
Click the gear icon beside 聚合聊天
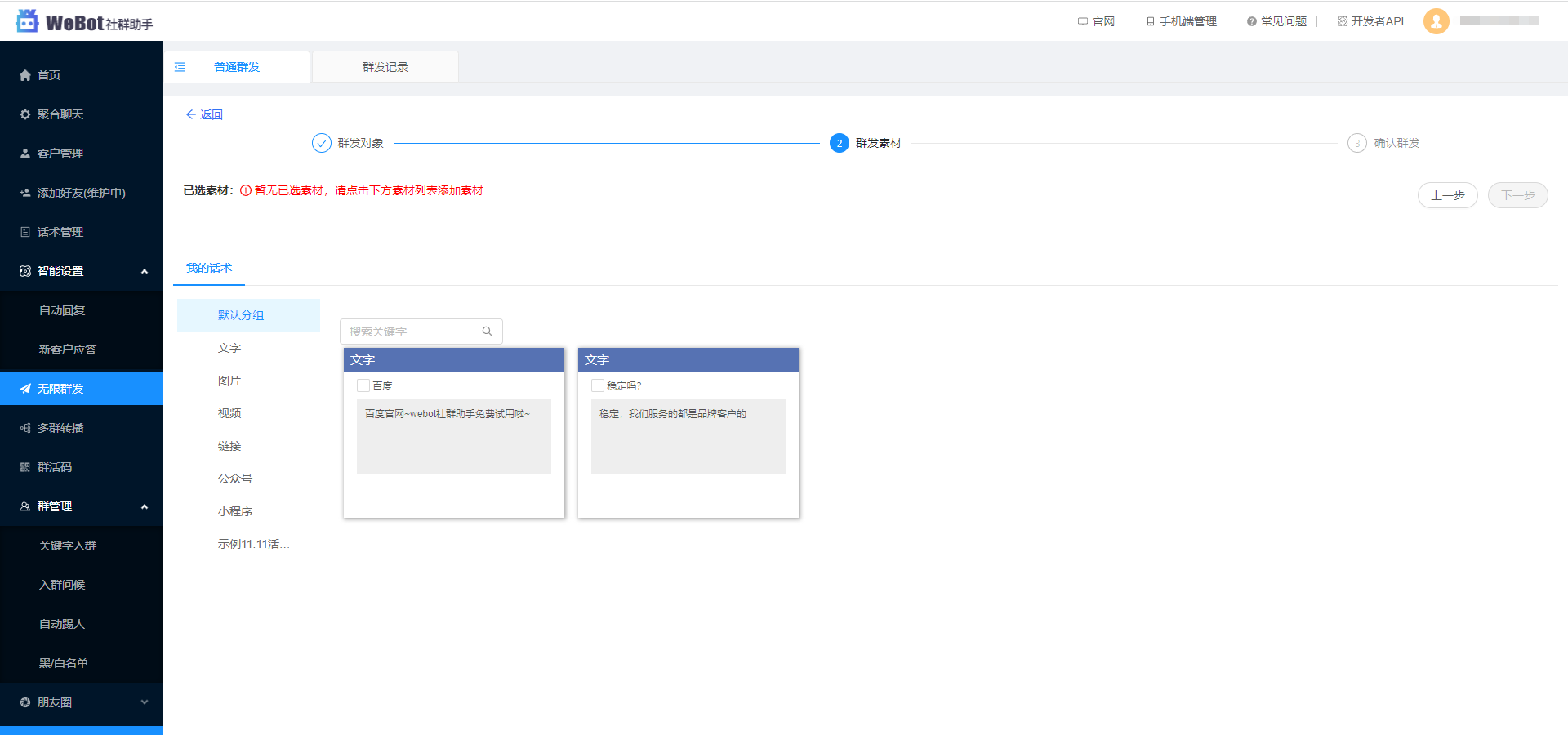(25, 114)
